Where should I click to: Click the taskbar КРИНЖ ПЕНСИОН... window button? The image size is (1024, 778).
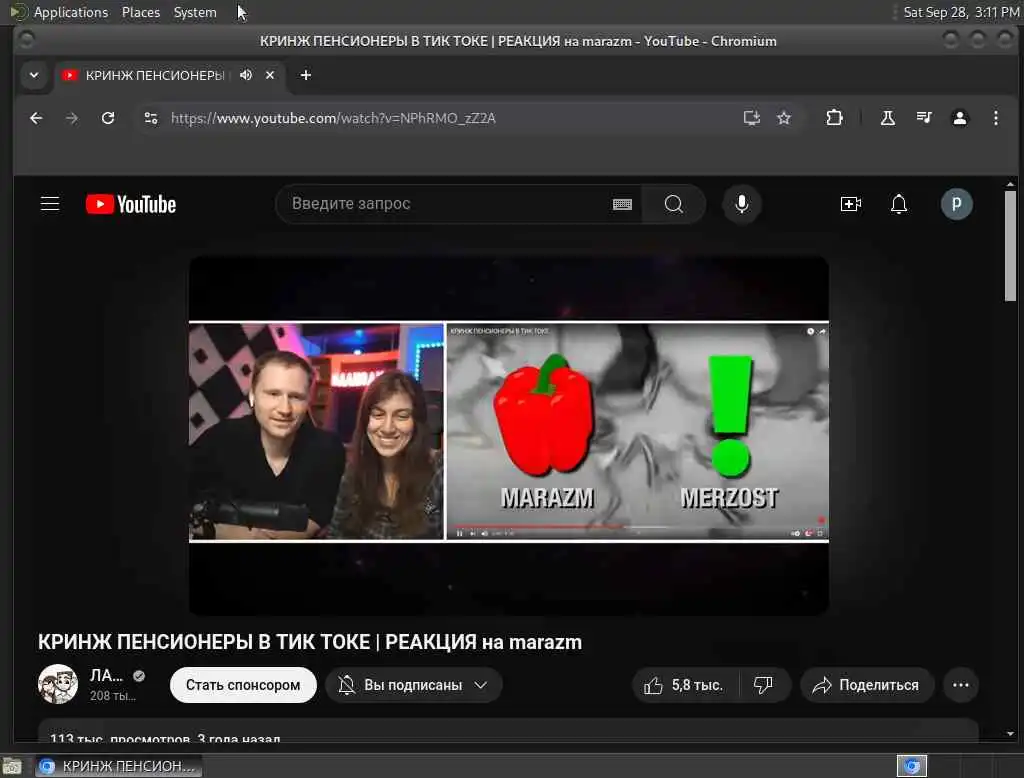click(x=118, y=766)
